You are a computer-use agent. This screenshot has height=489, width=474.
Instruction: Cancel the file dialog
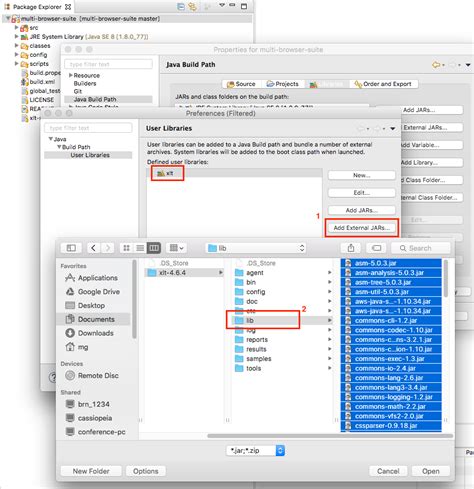point(388,471)
